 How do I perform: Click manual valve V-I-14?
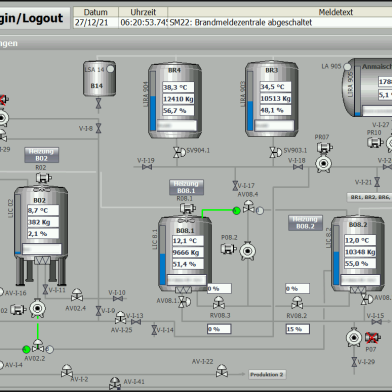click(154, 330)
